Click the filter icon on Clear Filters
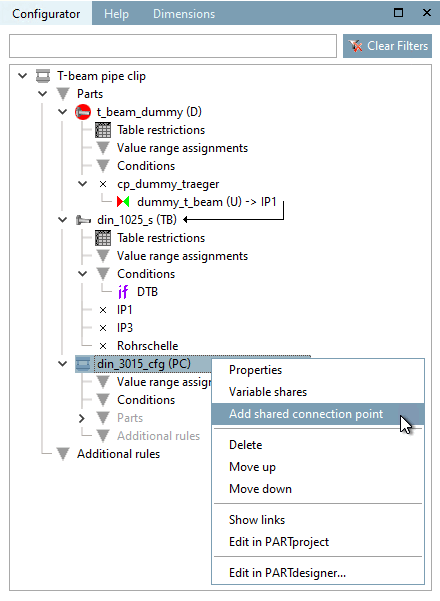This screenshot has width=440, height=601. (355, 46)
